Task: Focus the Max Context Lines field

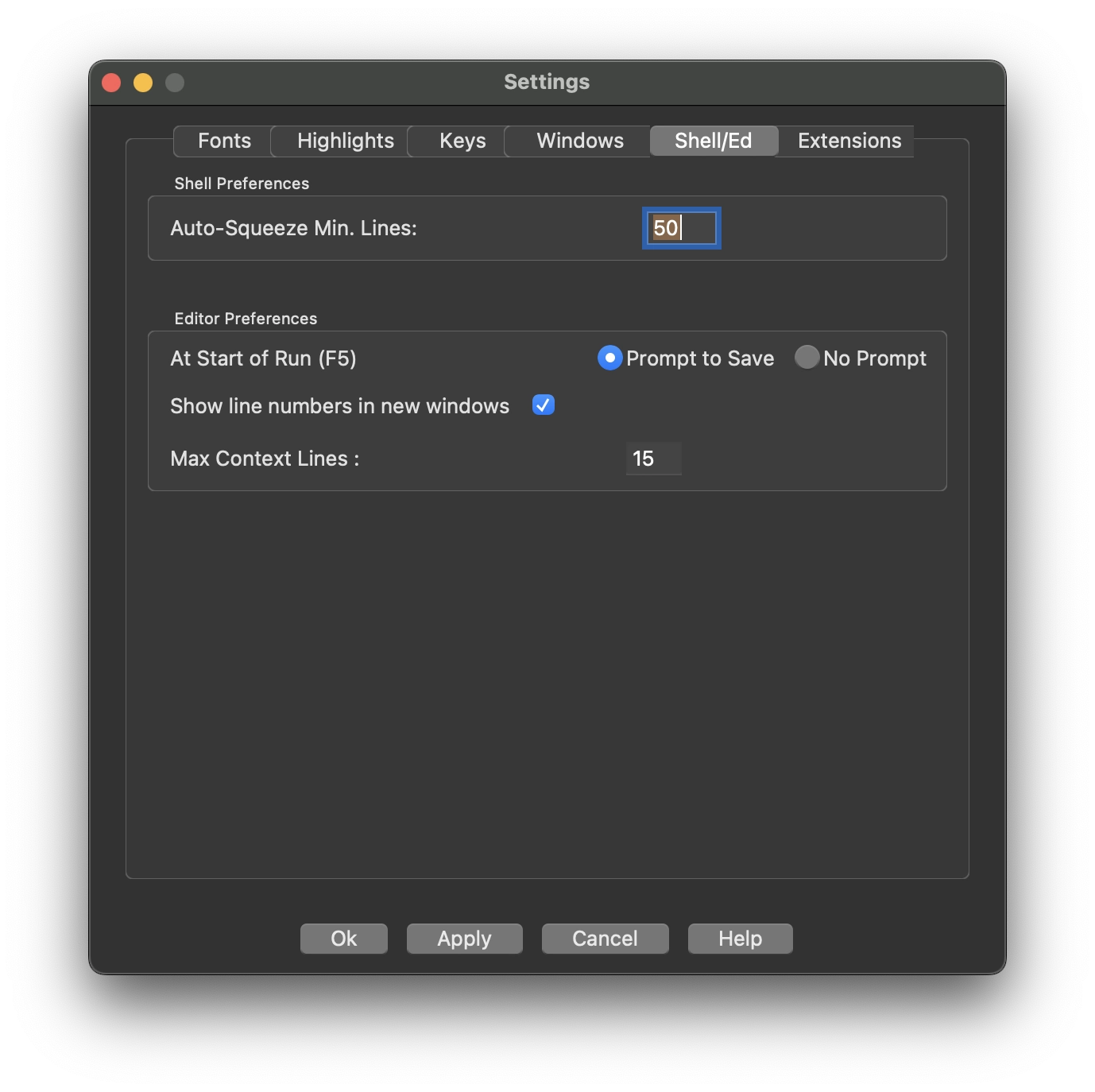Action: (x=652, y=459)
